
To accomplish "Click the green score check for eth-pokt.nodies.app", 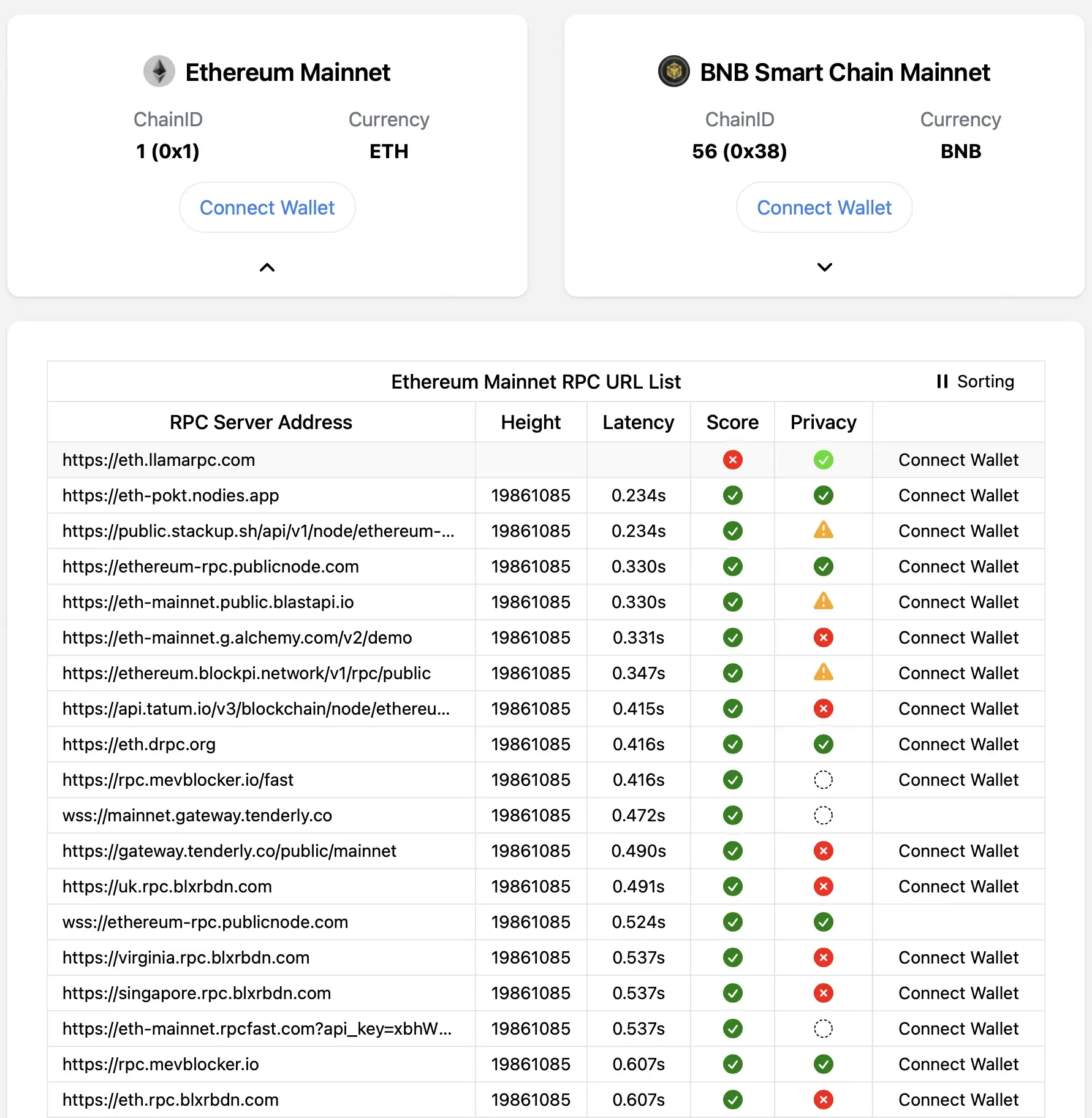I will tap(732, 495).
